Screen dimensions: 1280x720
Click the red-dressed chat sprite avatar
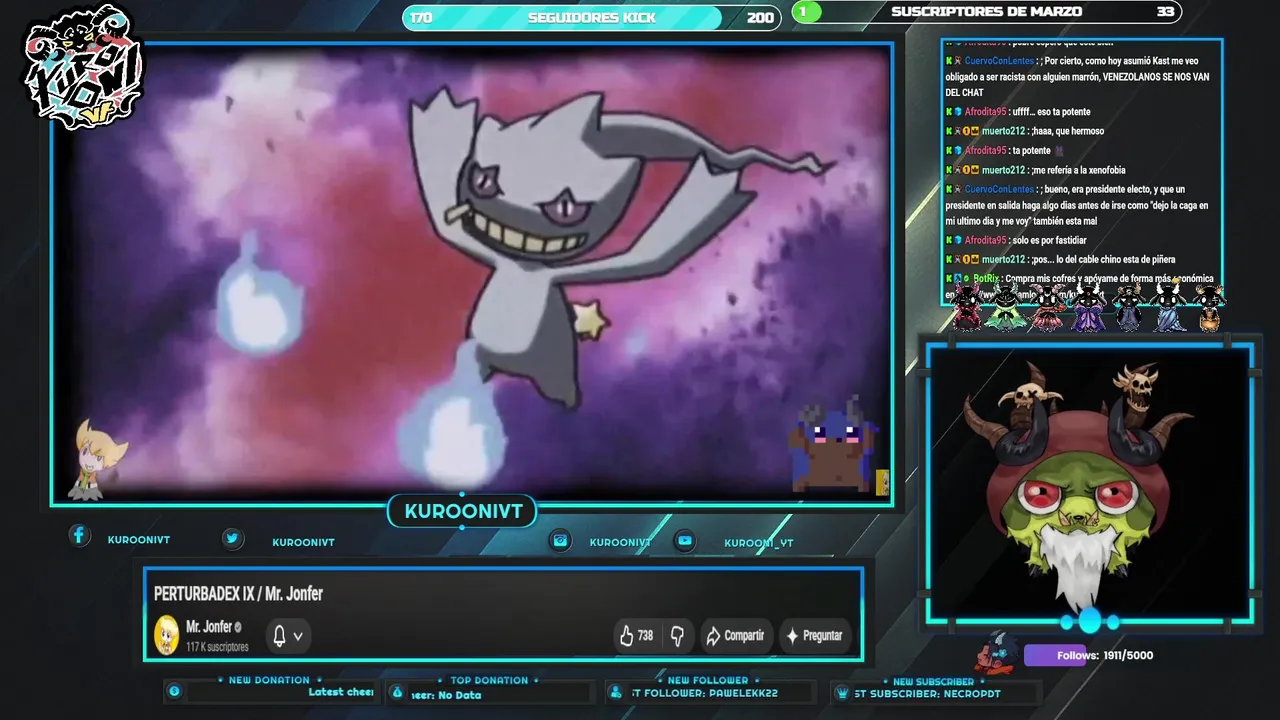coord(967,307)
